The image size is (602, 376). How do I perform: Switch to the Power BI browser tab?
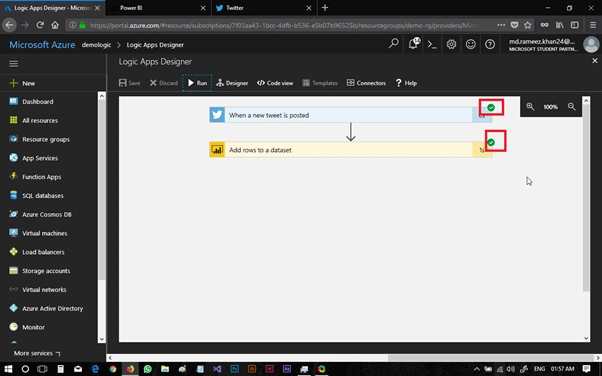(x=158, y=8)
